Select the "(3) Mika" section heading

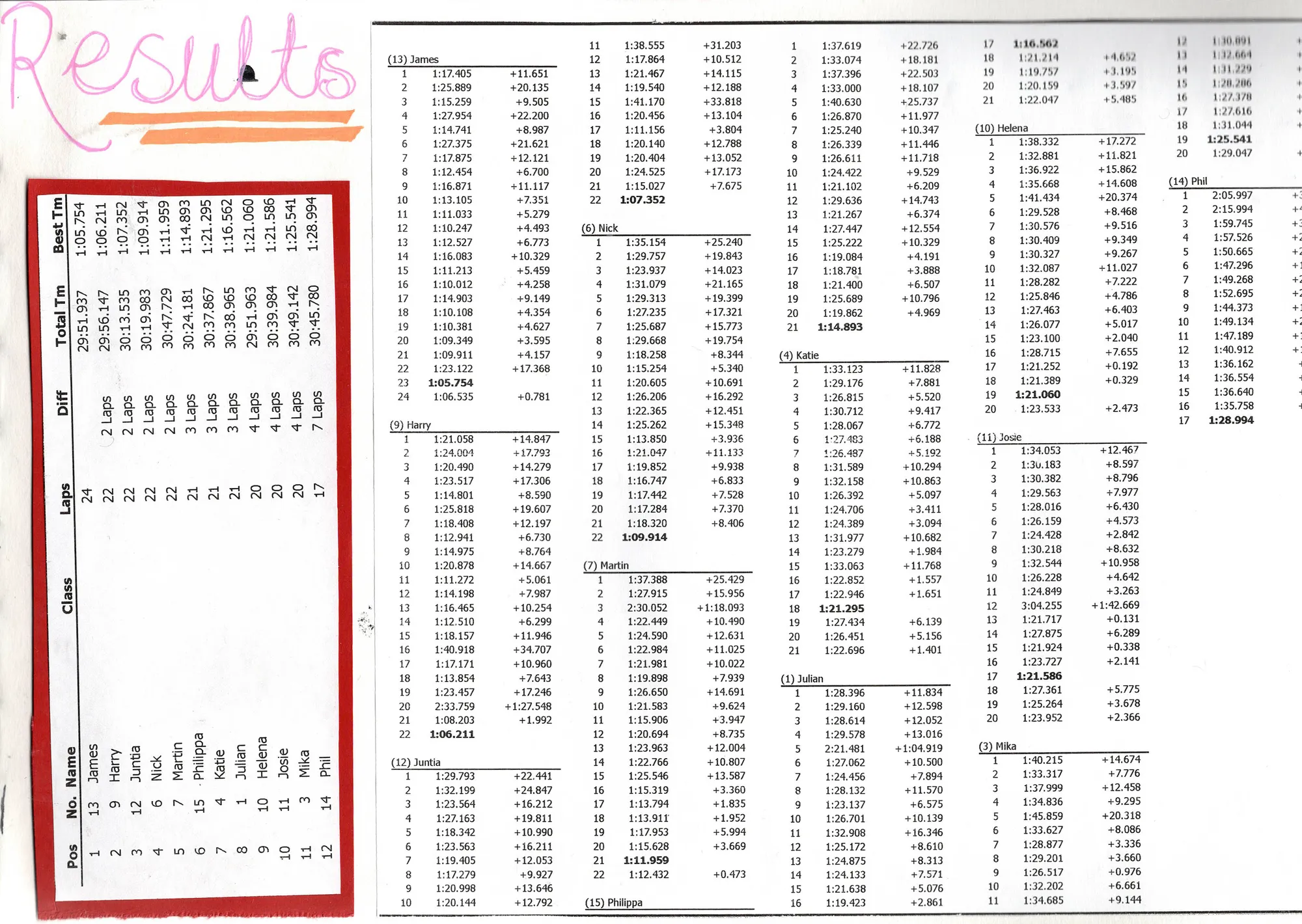997,746
